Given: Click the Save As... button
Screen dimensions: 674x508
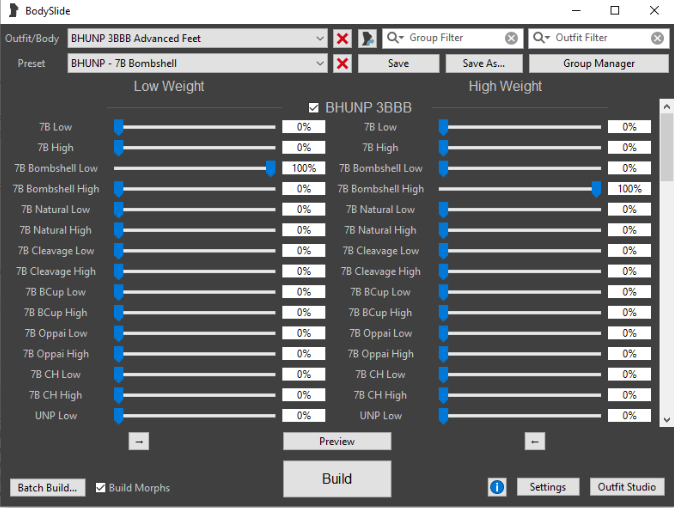Looking at the screenshot, I should point(484,64).
